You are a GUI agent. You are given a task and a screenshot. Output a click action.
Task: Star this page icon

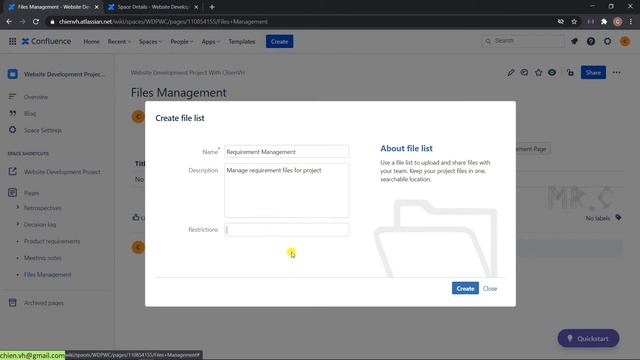[538, 73]
